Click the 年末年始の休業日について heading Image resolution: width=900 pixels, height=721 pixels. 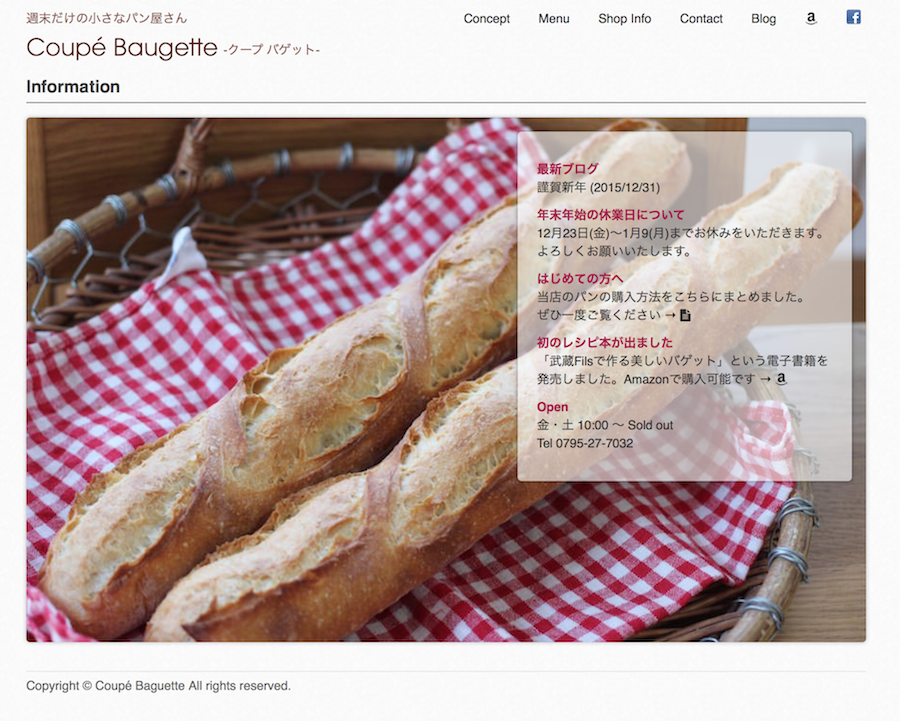tap(611, 215)
